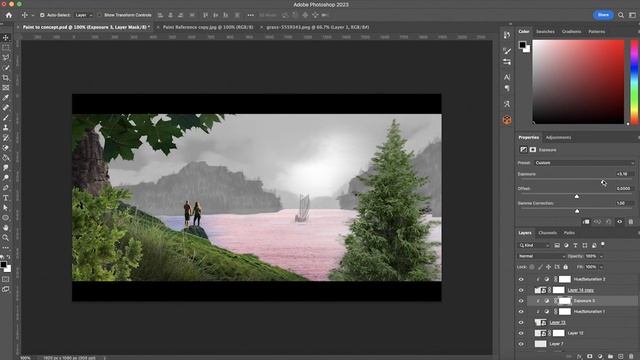Viewport: 640px width, 360px height.
Task: Select the Brush tool
Action: 6,118
